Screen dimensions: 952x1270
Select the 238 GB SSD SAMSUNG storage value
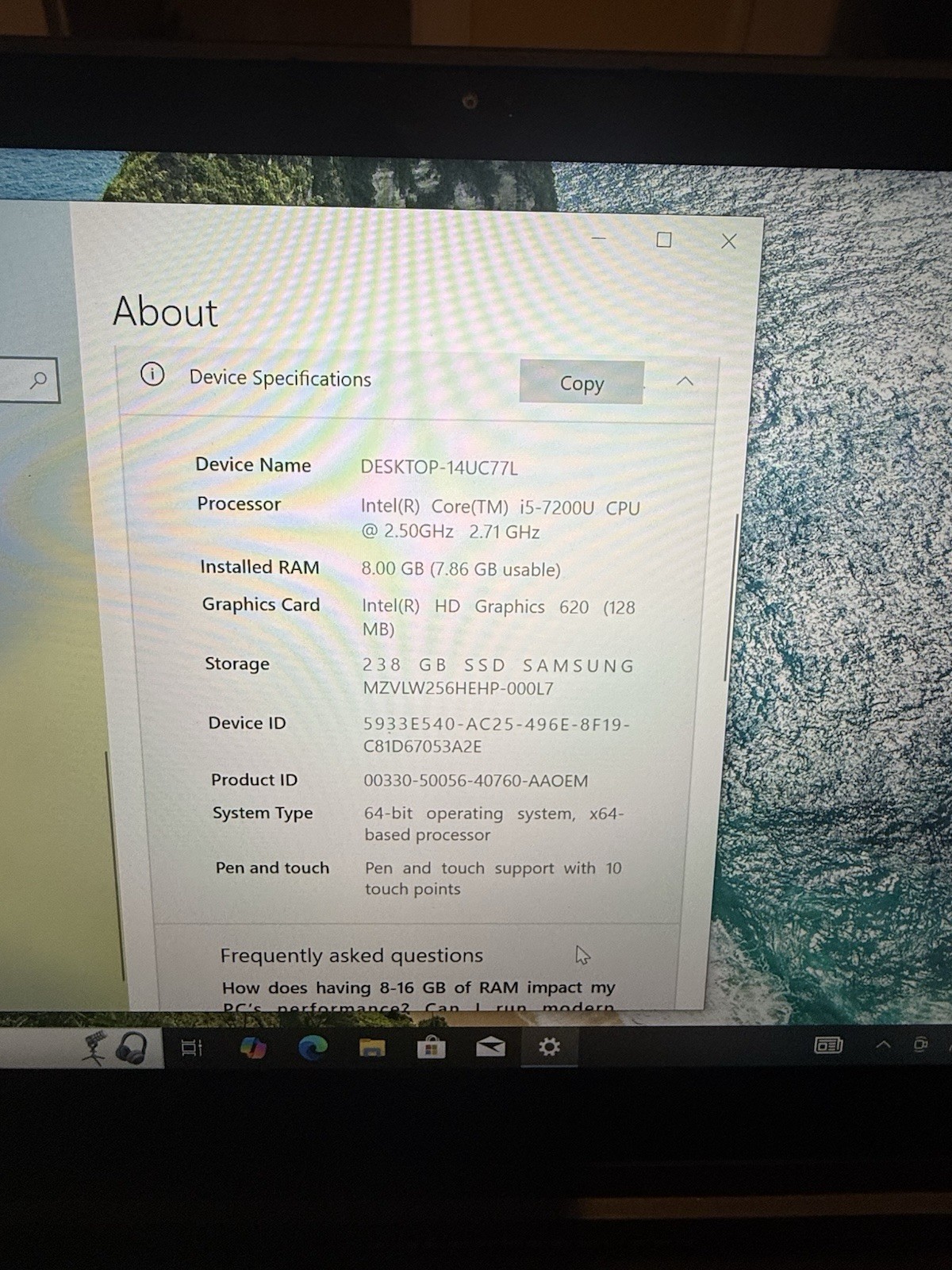click(498, 676)
